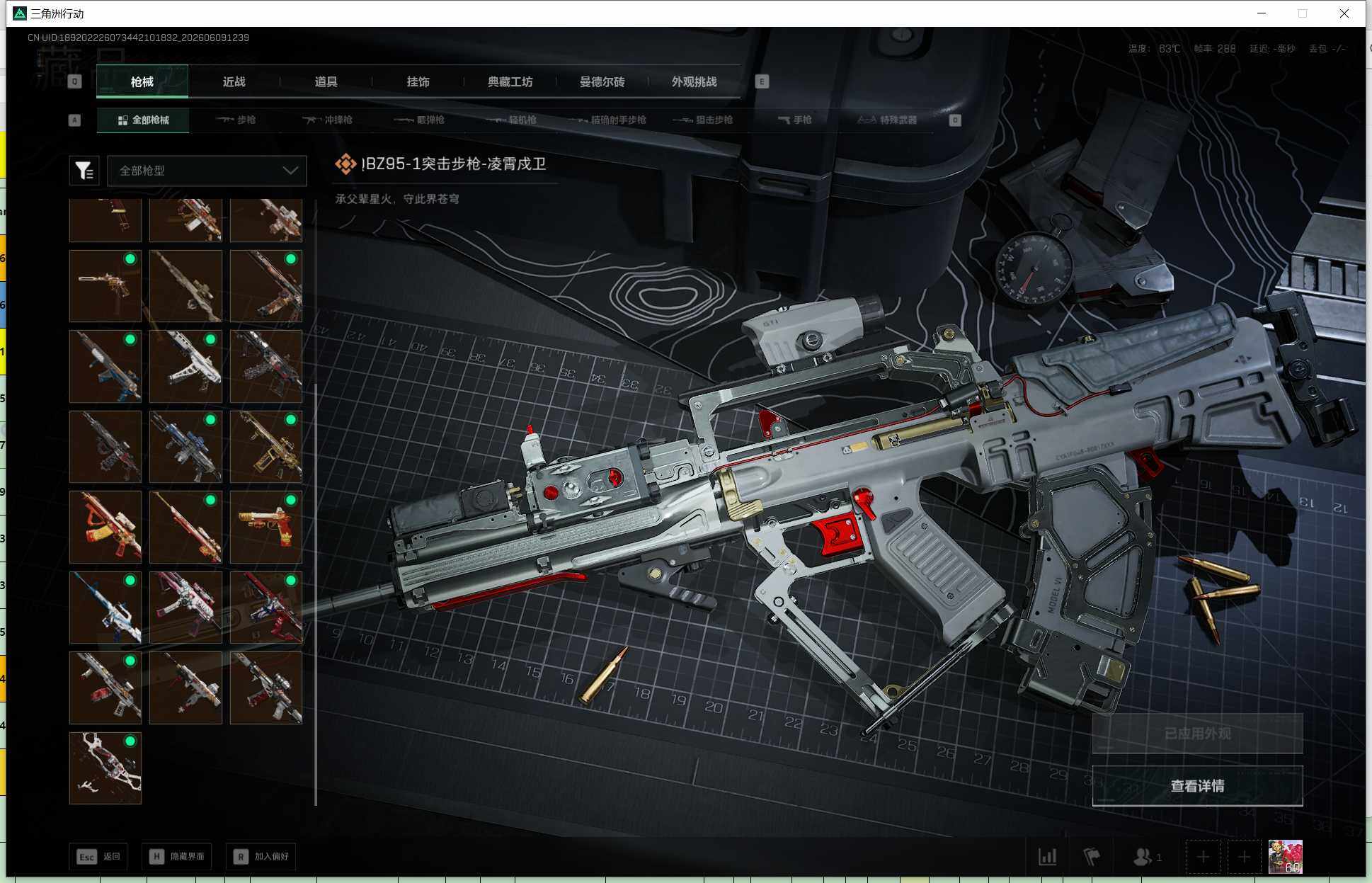Switch to the 近战 tab
Screen dimensions: 1372x883
click(234, 81)
